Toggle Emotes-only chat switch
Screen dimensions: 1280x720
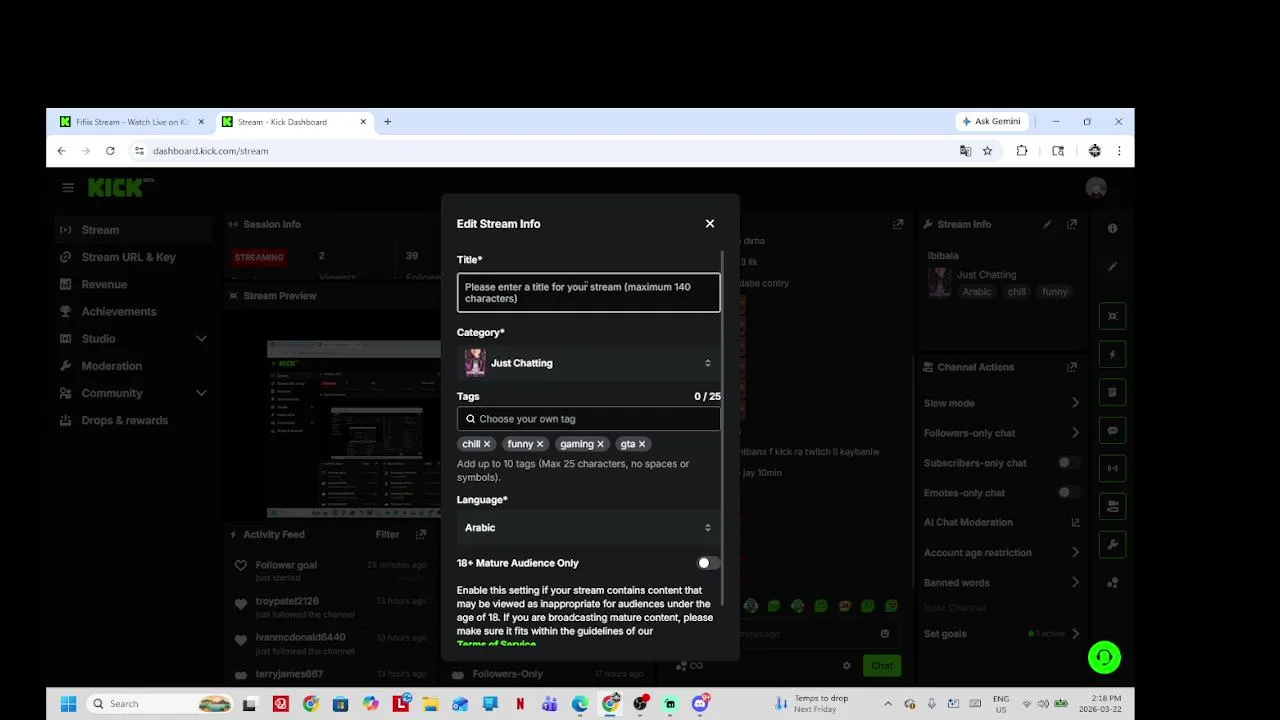tap(1068, 493)
